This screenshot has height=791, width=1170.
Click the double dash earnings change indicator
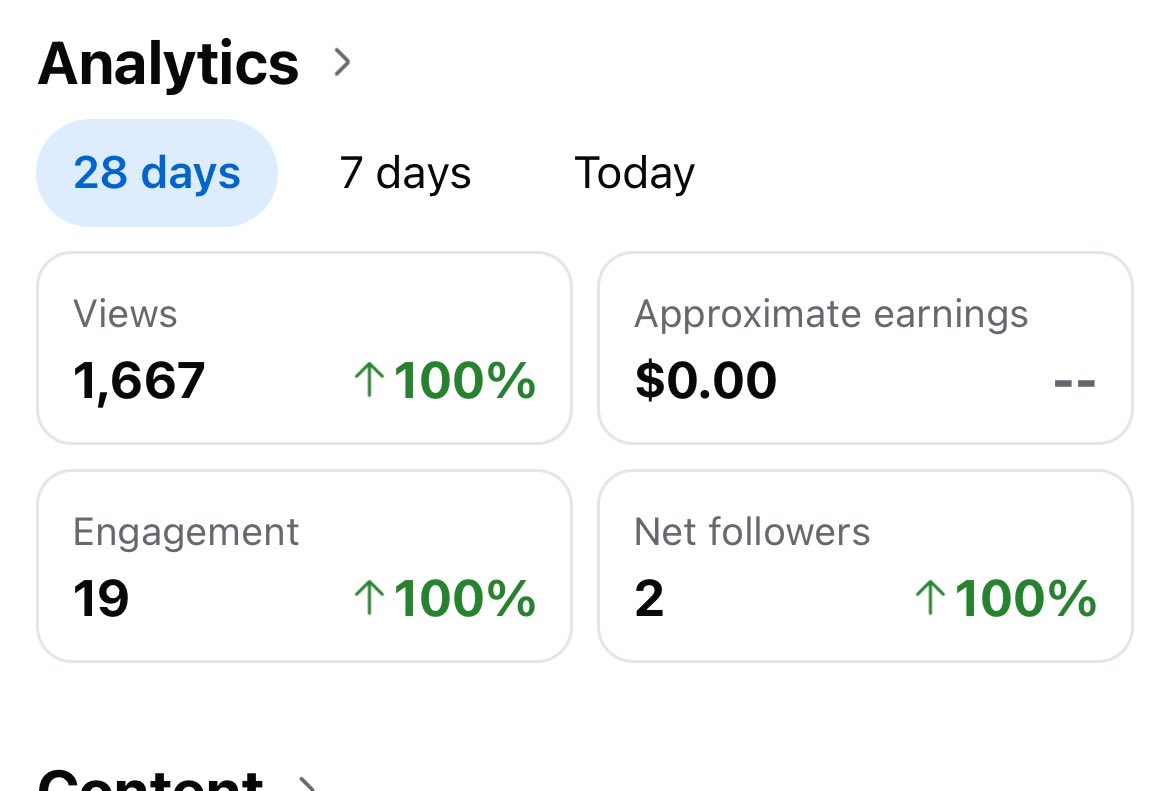point(1074,384)
